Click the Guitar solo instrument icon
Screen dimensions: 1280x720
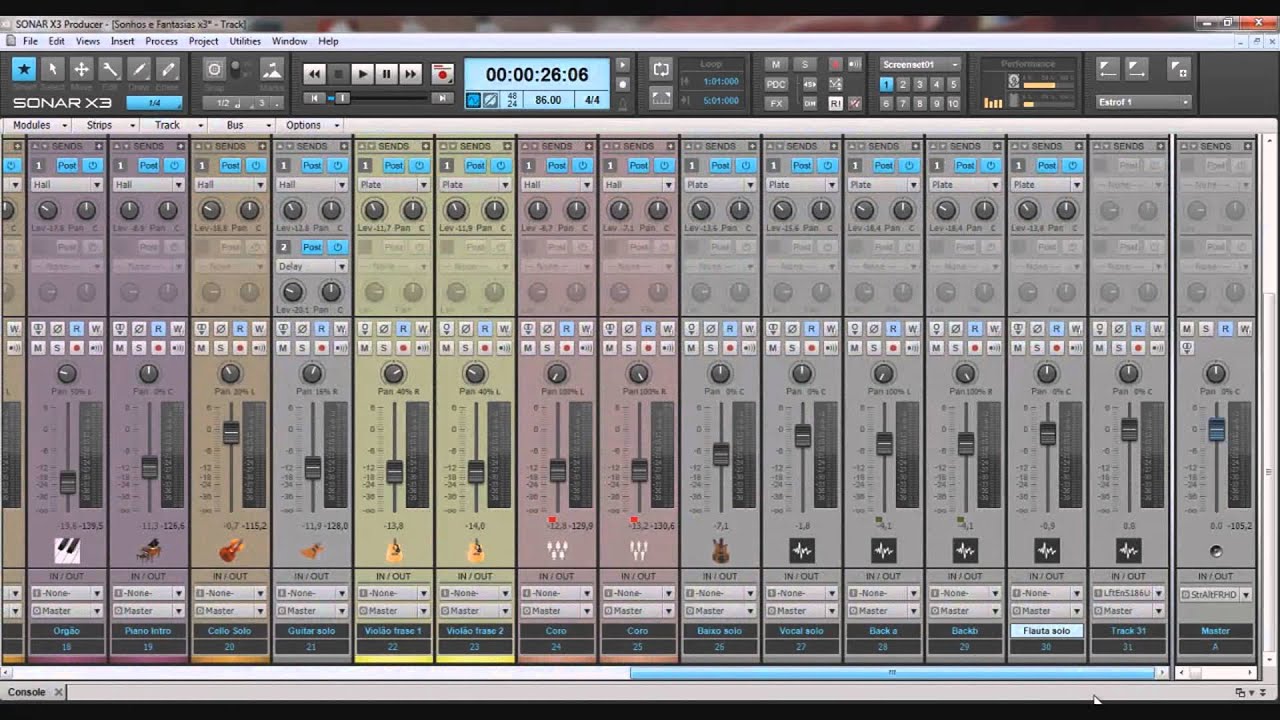click(311, 550)
